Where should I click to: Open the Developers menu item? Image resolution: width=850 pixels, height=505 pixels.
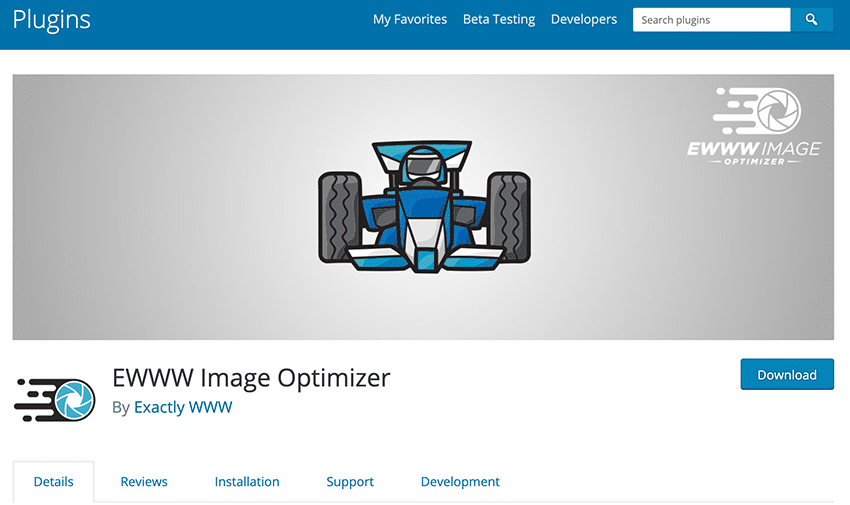pos(584,20)
